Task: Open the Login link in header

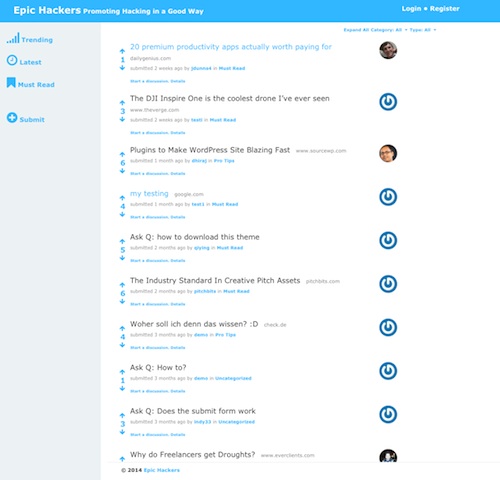Action: 411,9
